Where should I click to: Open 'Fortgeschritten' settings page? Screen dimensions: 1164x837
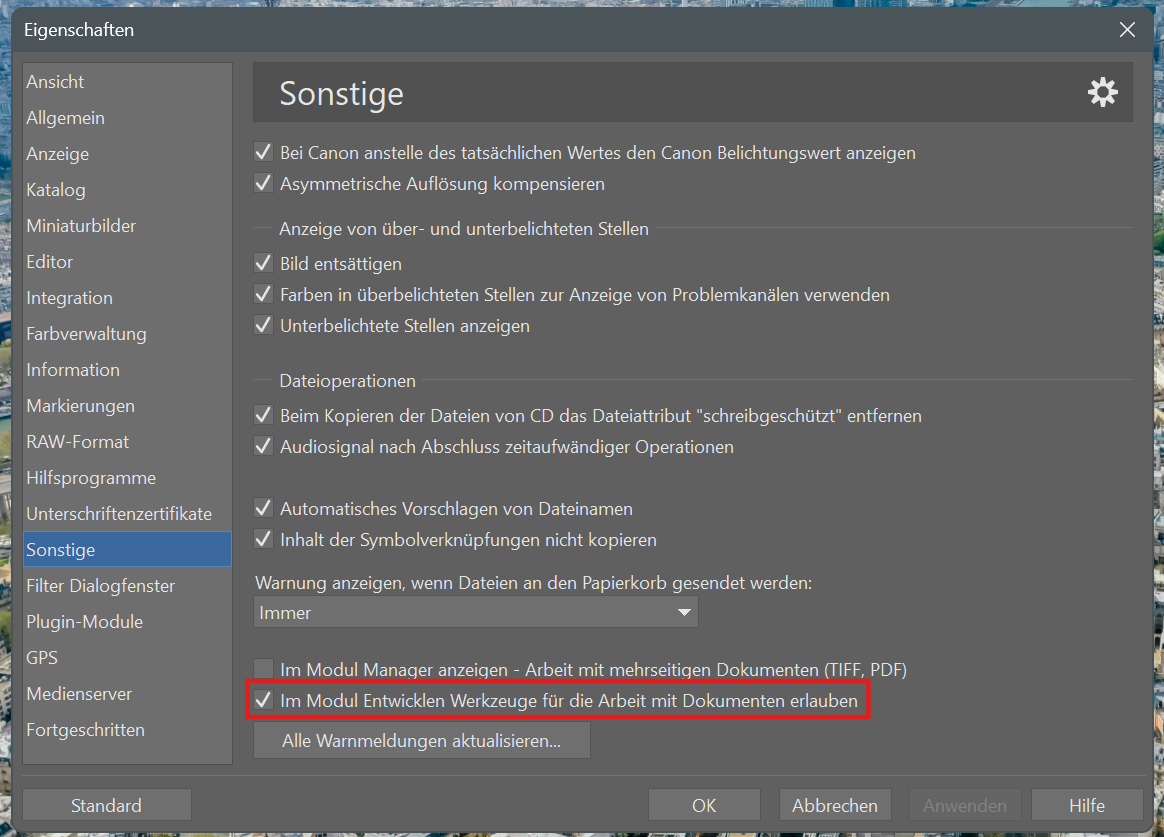point(86,730)
